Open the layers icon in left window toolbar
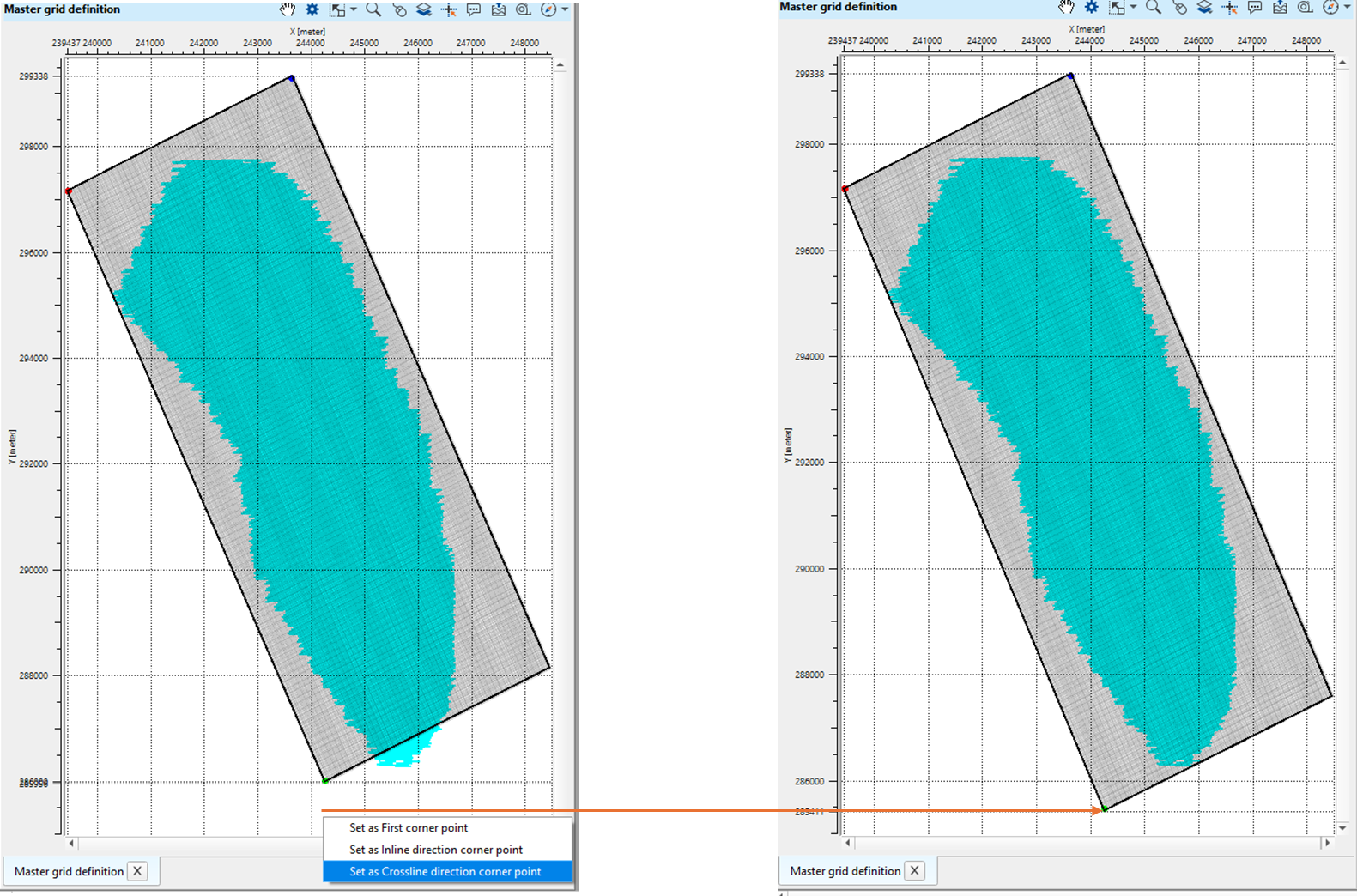 (424, 9)
